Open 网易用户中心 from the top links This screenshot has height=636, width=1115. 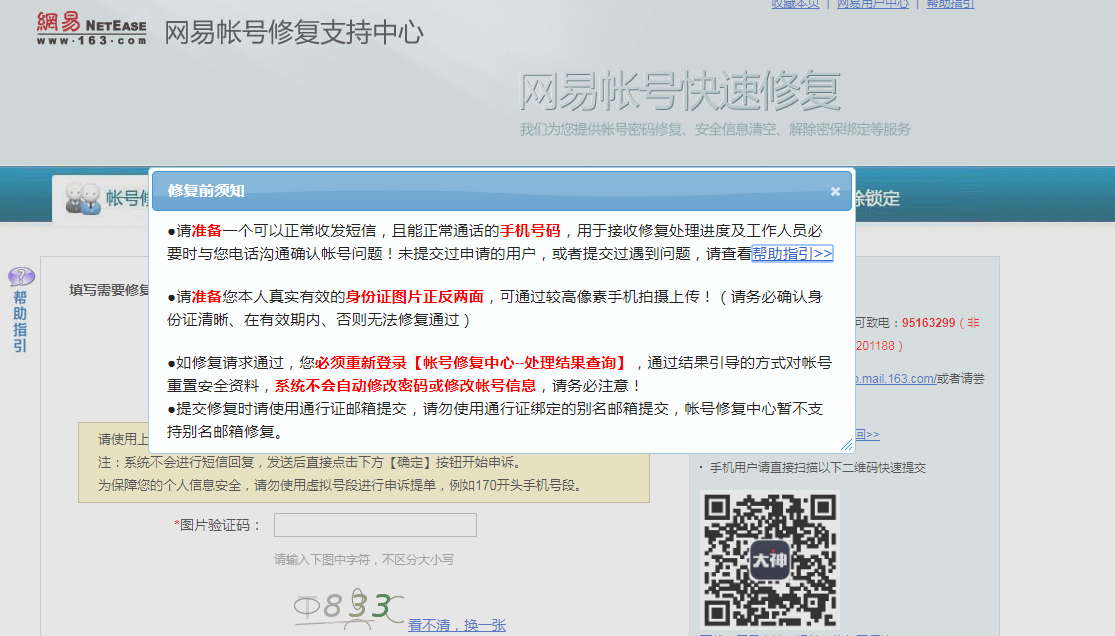point(872,4)
